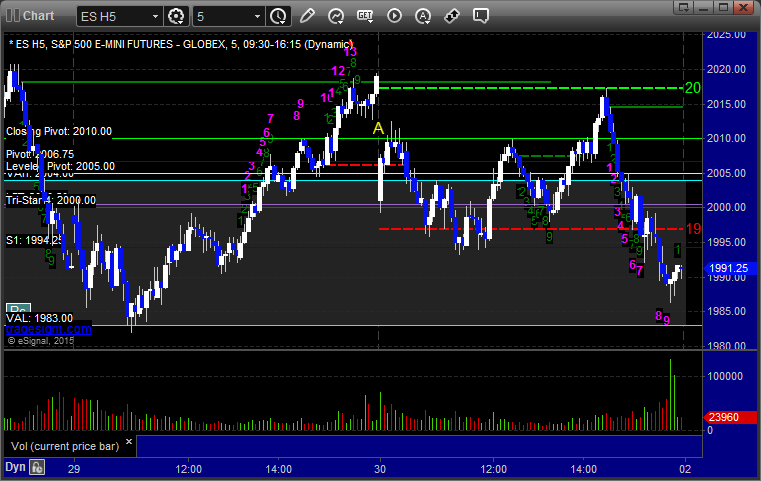Open the window options dropdown button
The width and height of the screenshot is (761, 481).
coord(684,7)
